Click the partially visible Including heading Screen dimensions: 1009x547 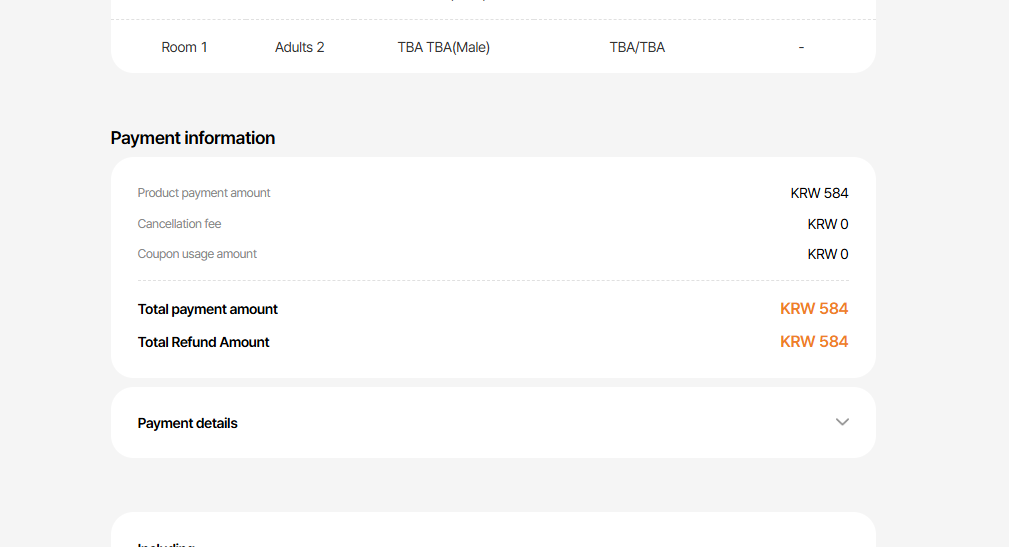[x=166, y=544]
